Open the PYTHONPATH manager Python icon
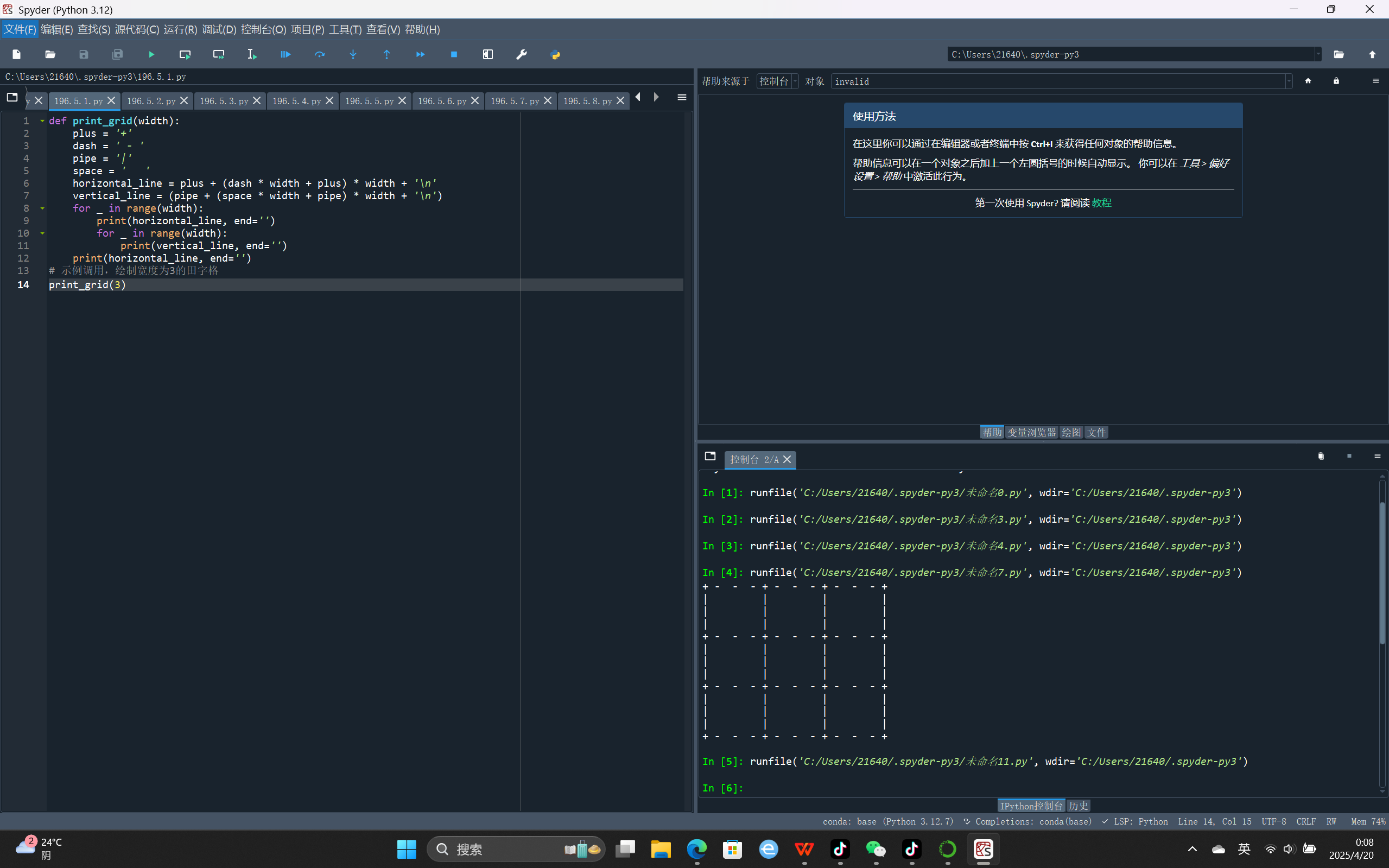The height and width of the screenshot is (868, 1389). coord(555,54)
